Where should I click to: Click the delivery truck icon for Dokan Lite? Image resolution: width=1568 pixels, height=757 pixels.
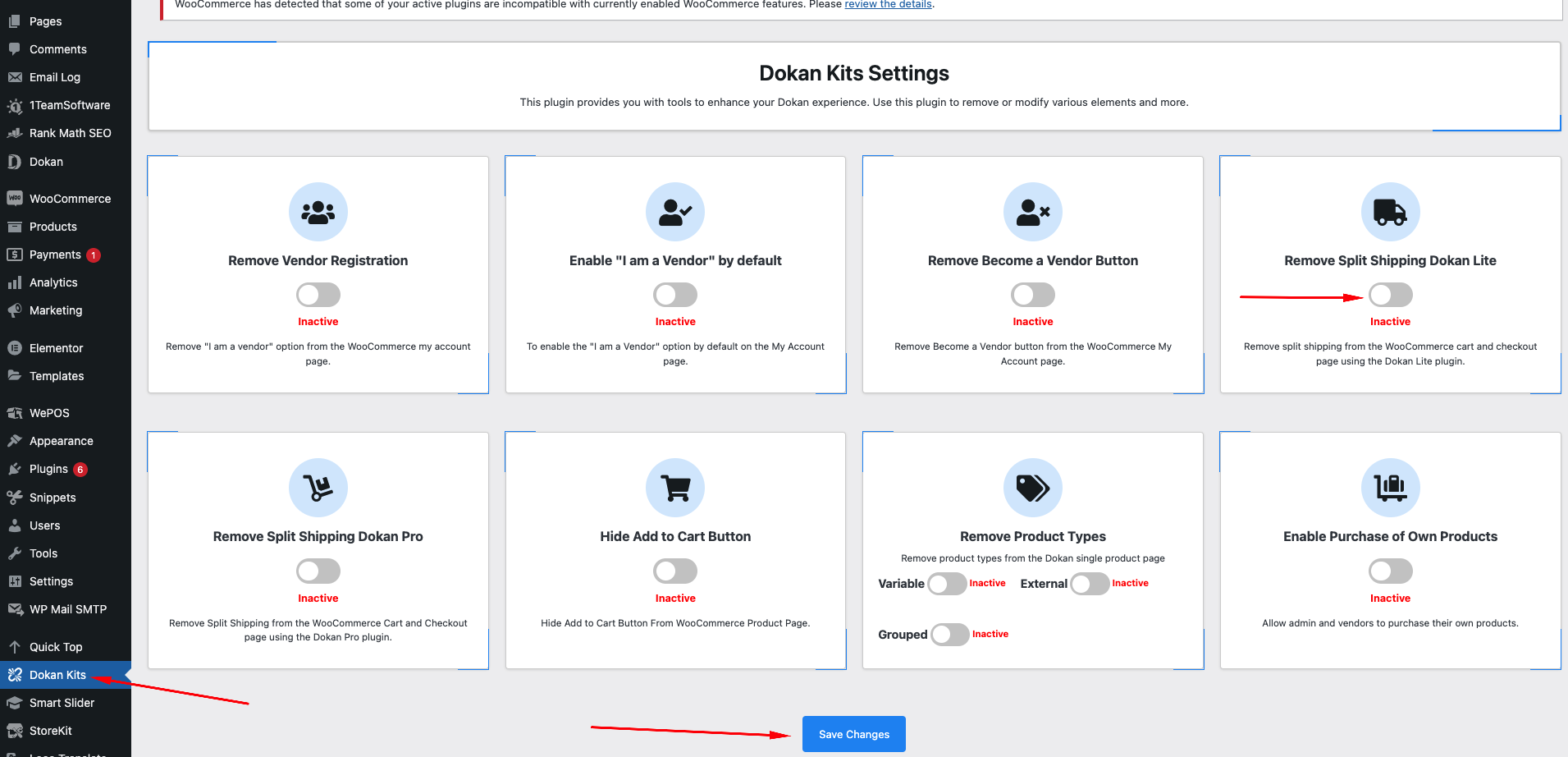click(x=1391, y=212)
